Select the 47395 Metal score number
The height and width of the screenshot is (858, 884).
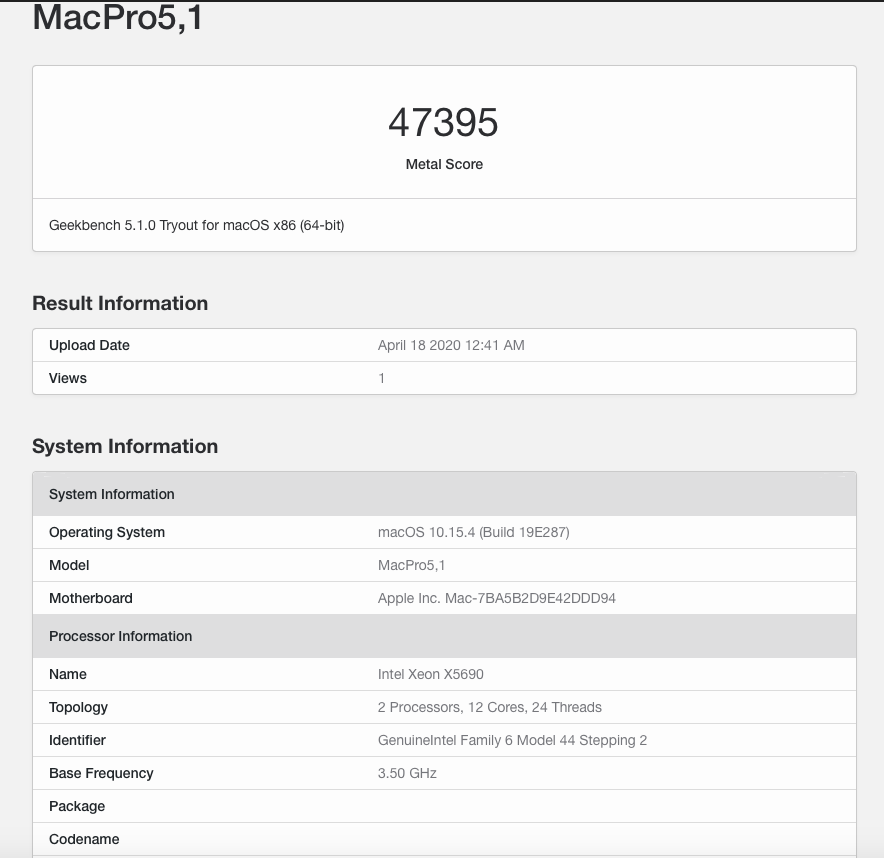(x=443, y=122)
